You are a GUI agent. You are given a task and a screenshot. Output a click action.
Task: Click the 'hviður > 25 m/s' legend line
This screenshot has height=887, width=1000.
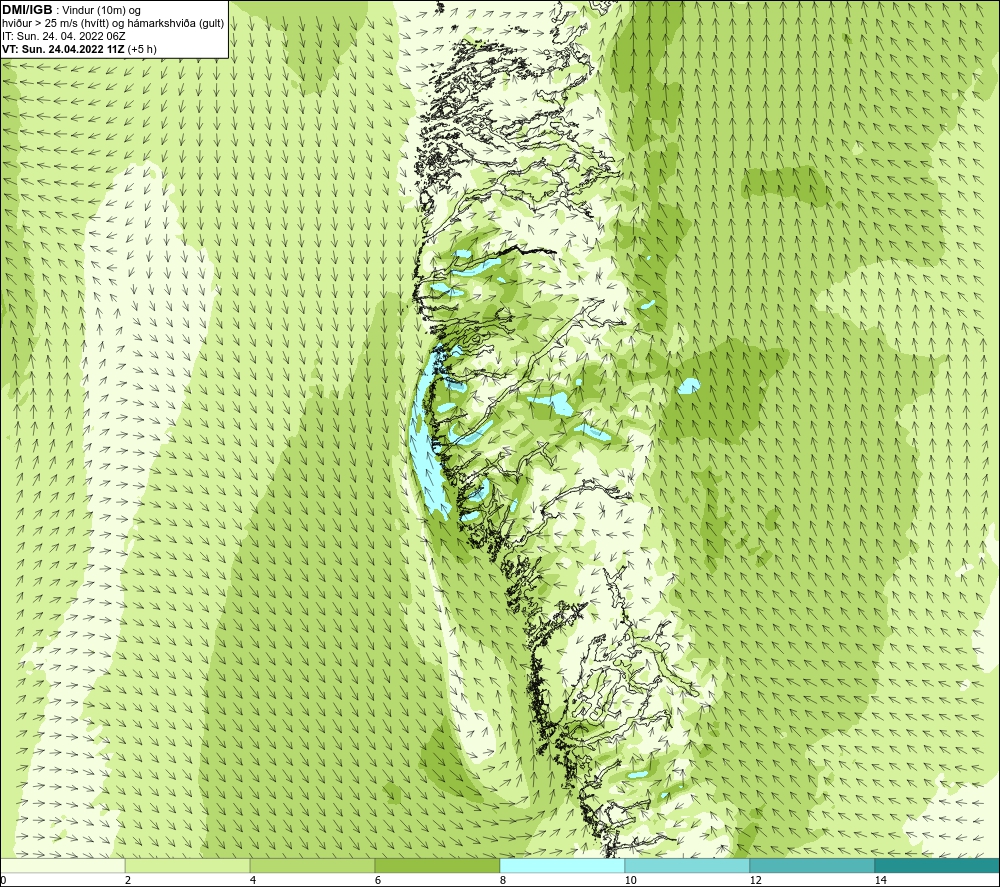pos(113,24)
